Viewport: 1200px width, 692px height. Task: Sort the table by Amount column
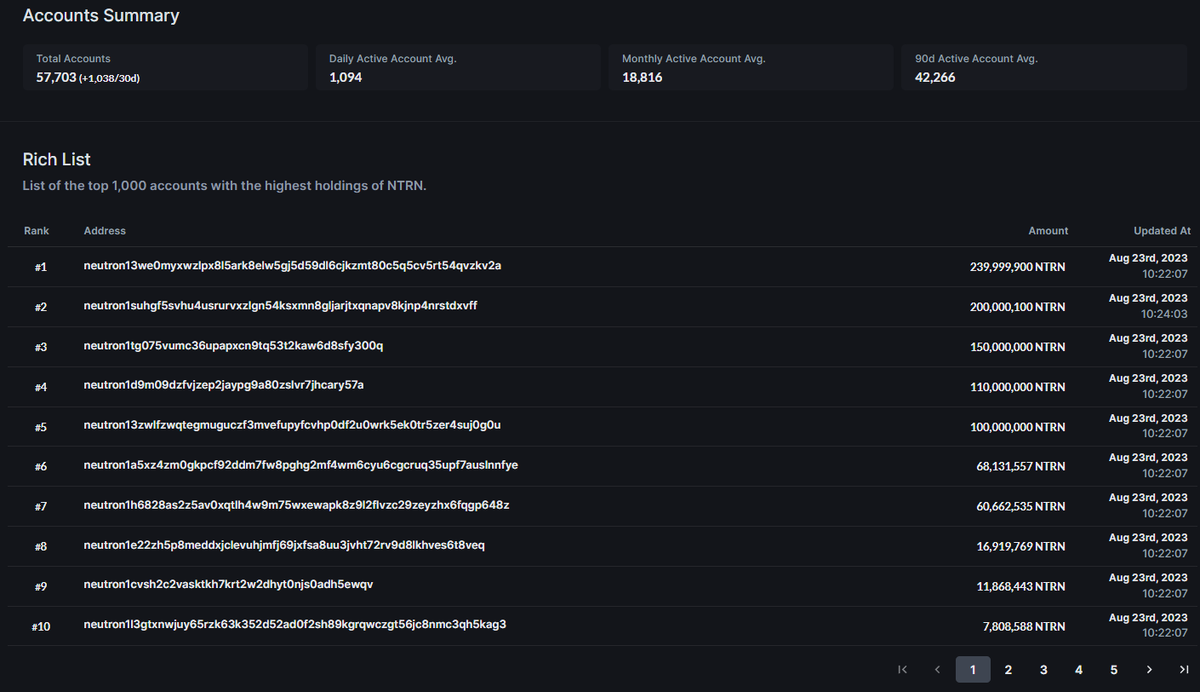(x=1047, y=230)
